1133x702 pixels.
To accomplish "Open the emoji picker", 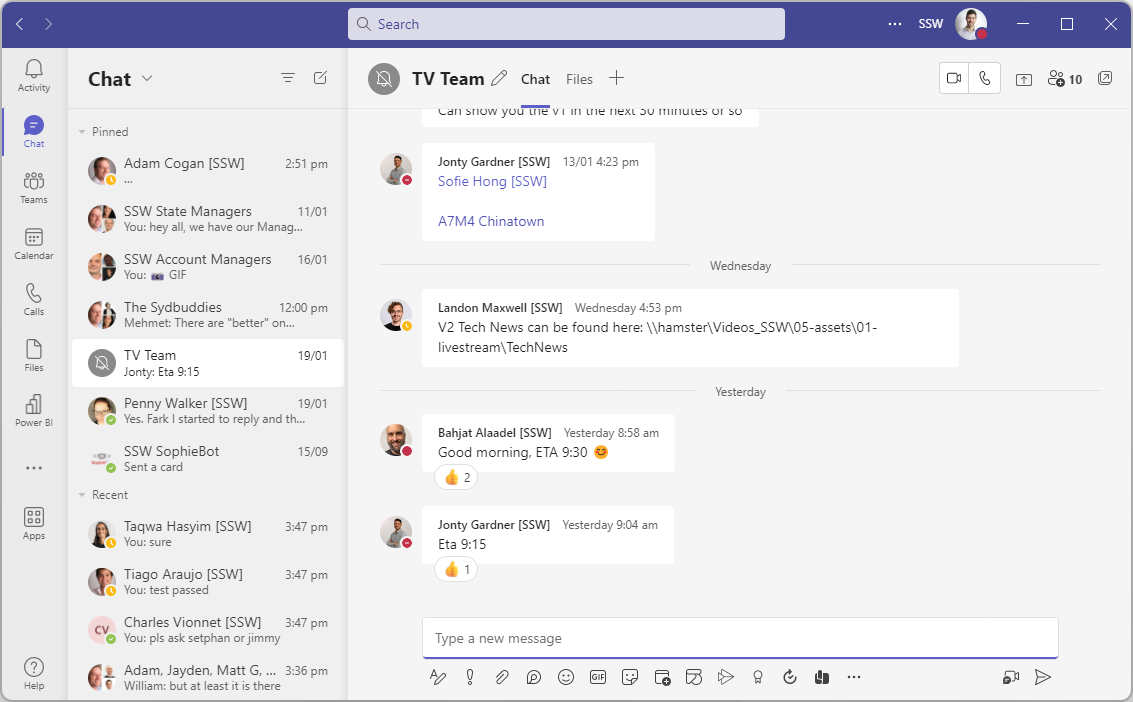I will pyautogui.click(x=566, y=677).
